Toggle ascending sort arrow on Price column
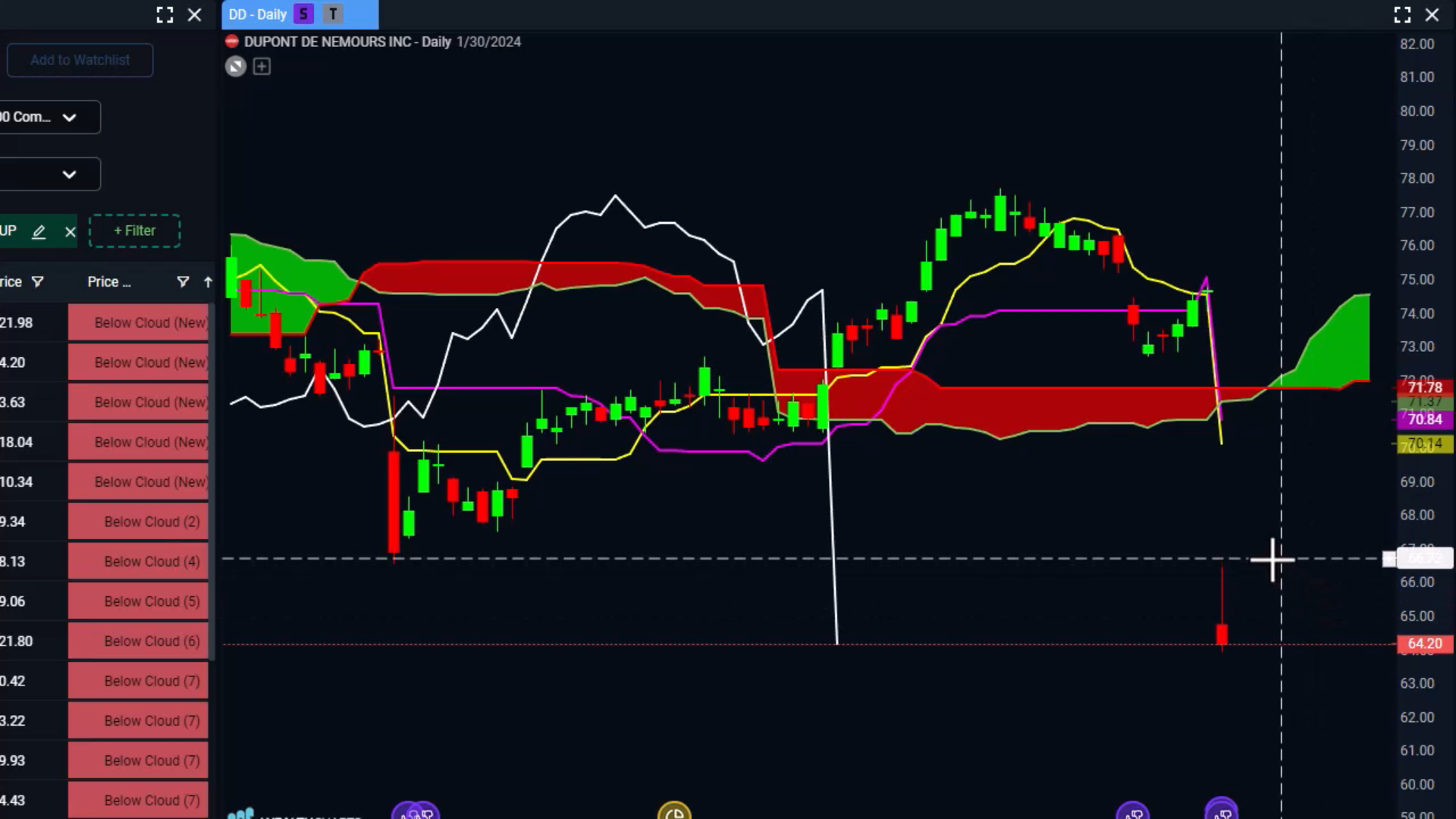 click(x=208, y=282)
